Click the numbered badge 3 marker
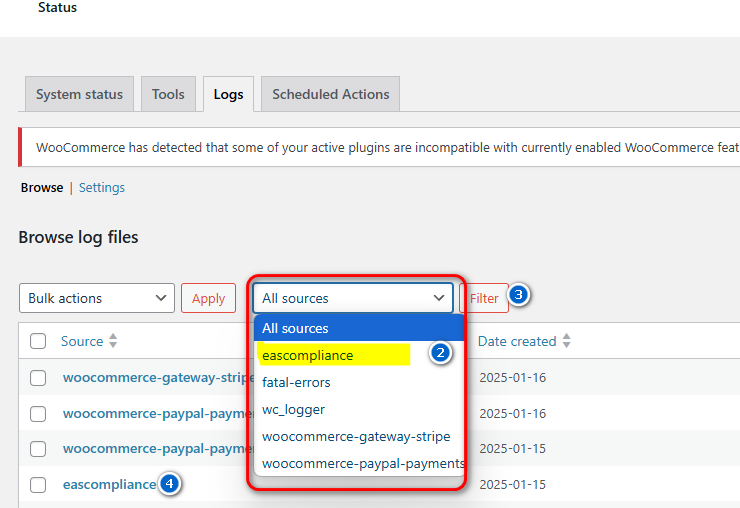 518,295
